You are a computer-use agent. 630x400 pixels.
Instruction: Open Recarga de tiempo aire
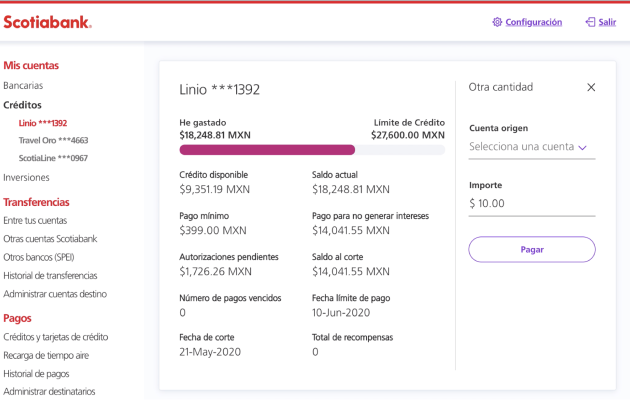click(x=46, y=355)
